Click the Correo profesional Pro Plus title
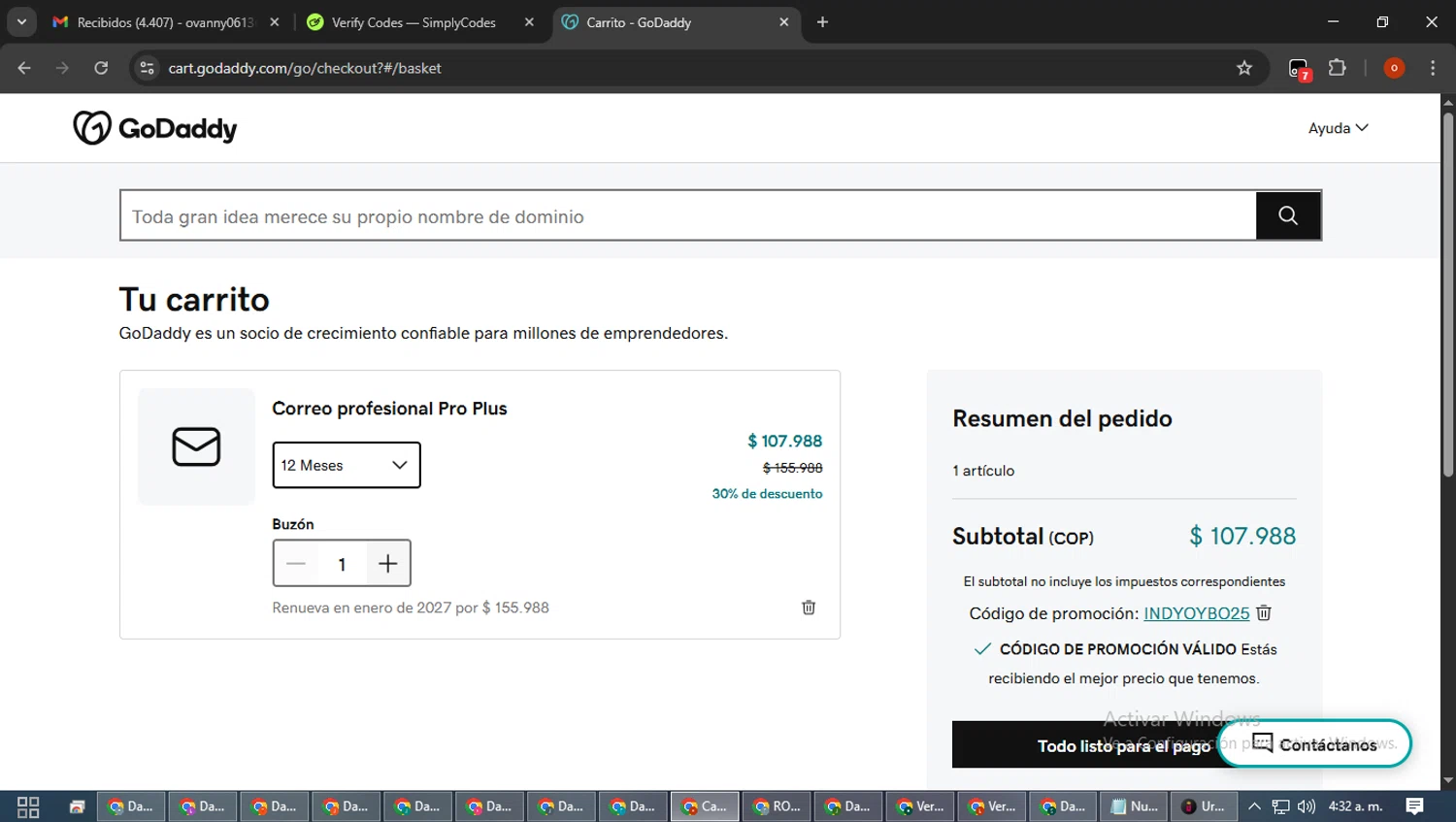The width and height of the screenshot is (1456, 822). tap(389, 409)
